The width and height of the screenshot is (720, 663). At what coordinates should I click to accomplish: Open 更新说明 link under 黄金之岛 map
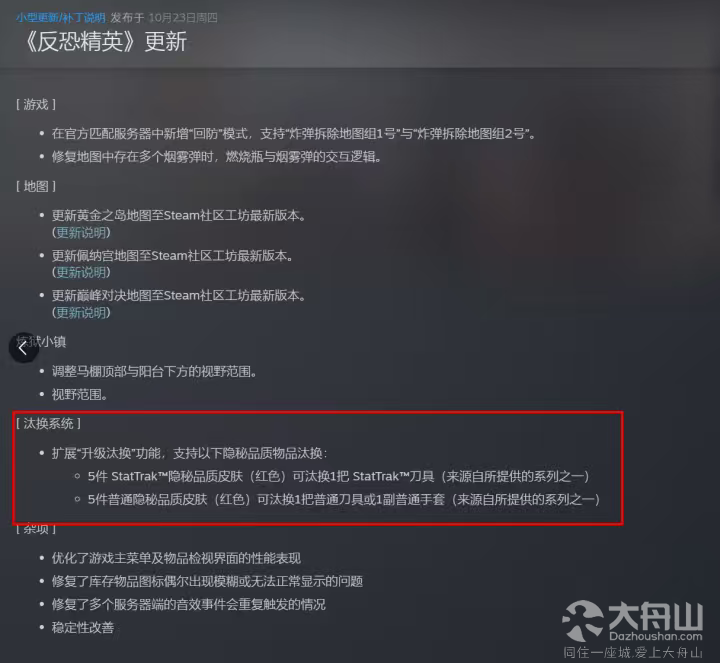tap(83, 232)
